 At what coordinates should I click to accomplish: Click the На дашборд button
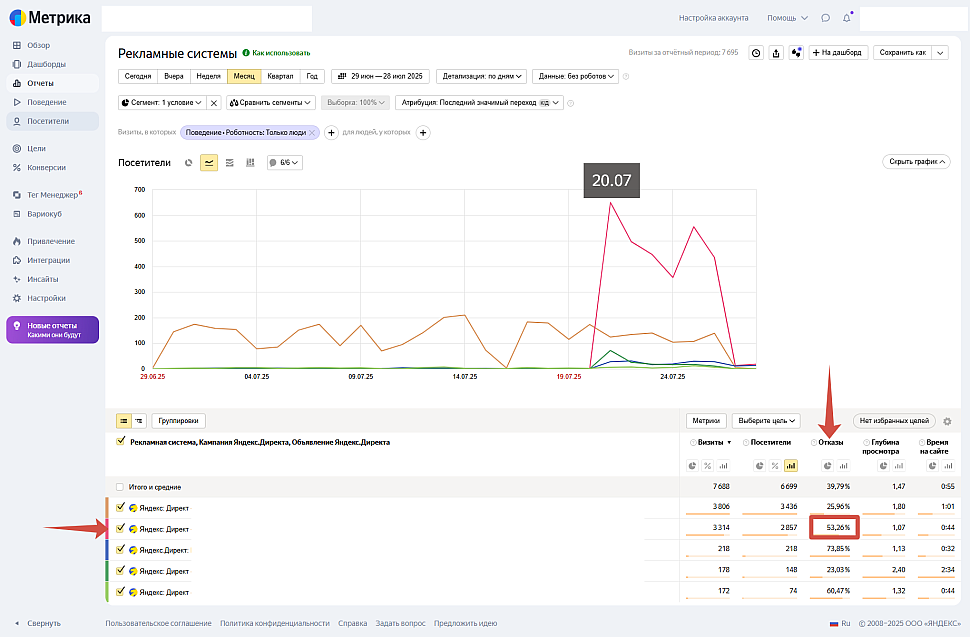tap(838, 53)
